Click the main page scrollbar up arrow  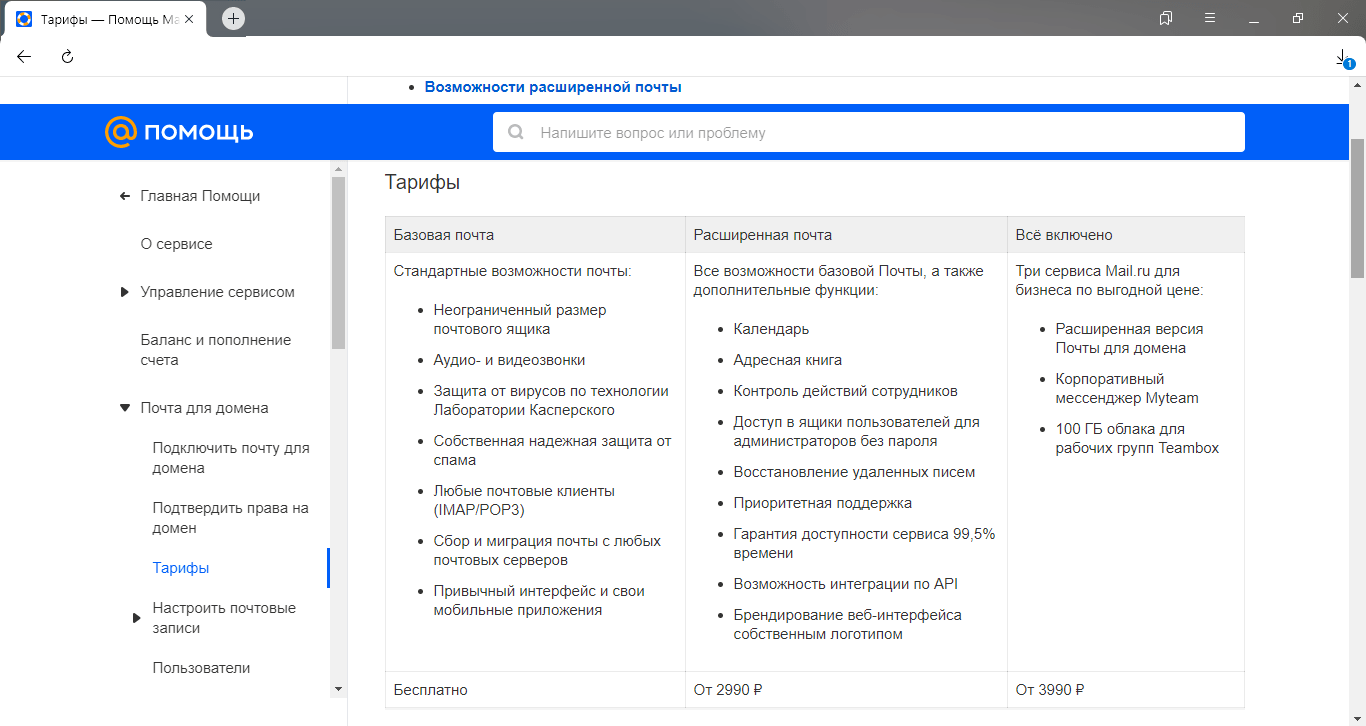pos(1358,84)
